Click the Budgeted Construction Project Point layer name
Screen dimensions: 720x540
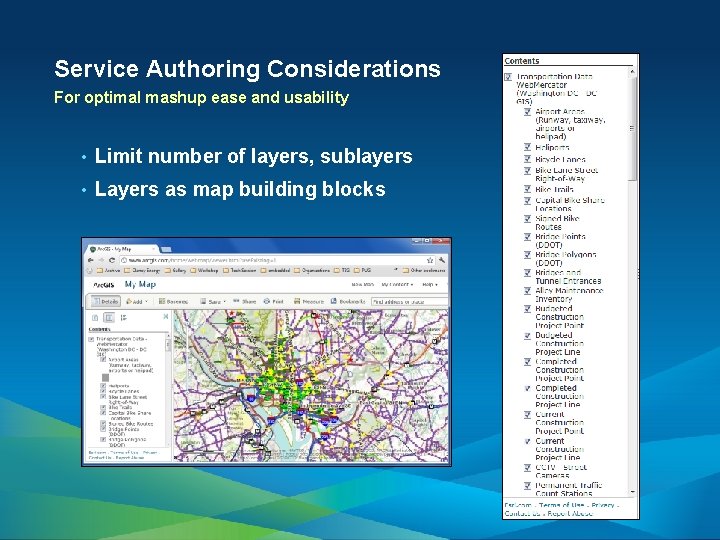tap(559, 317)
